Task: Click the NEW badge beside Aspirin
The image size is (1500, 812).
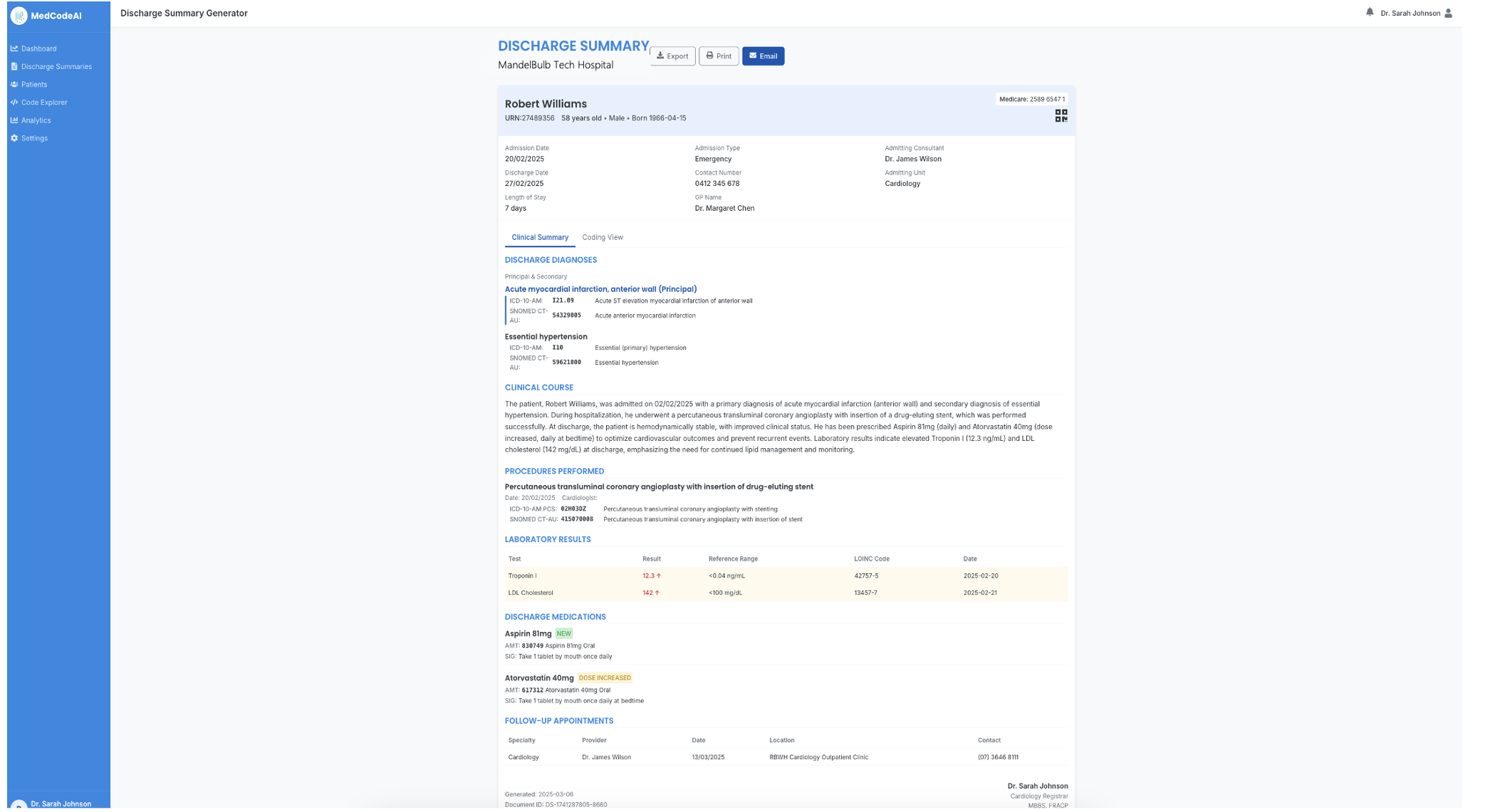Action: click(563, 634)
